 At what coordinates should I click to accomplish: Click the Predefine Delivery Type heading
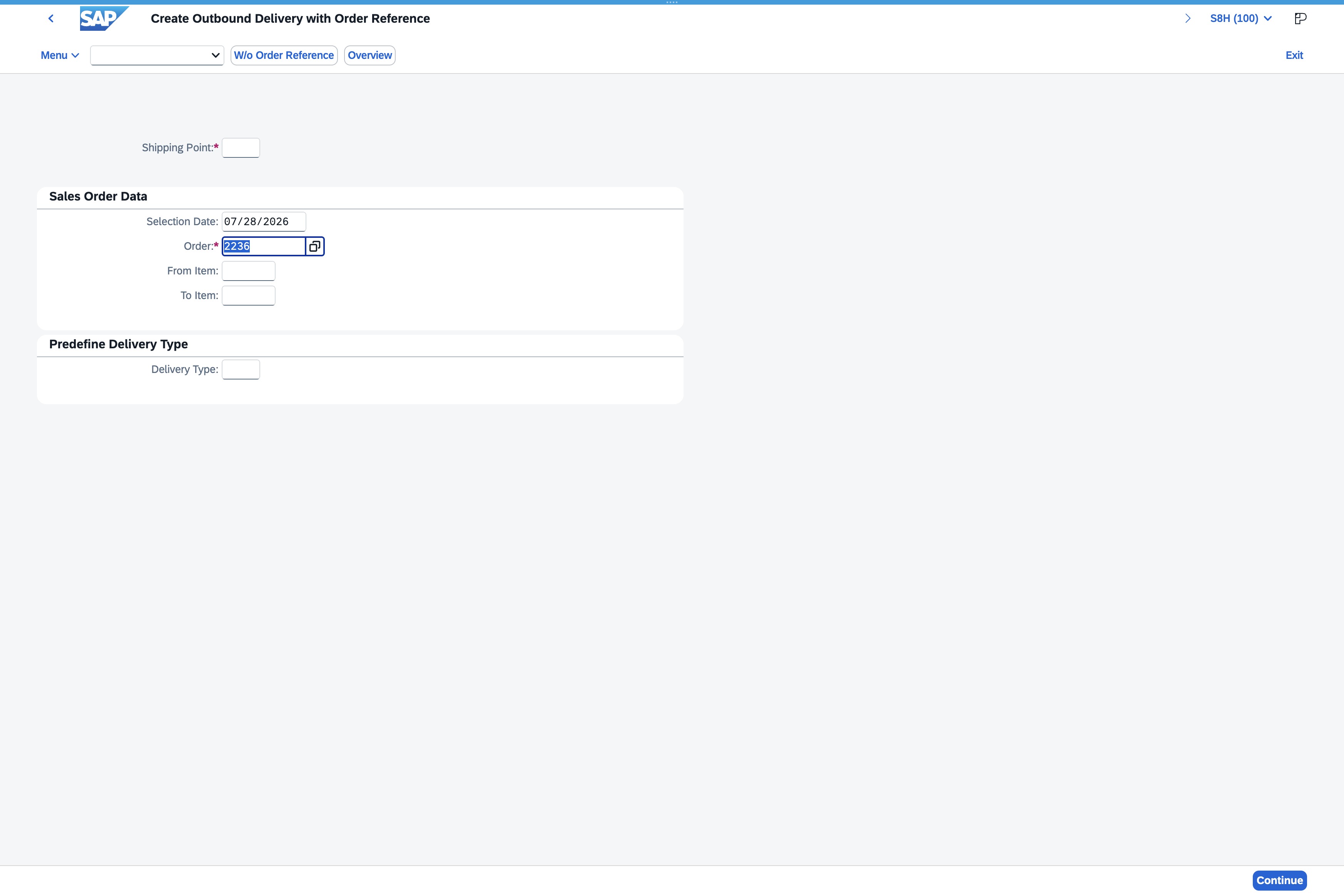pyautogui.click(x=118, y=344)
